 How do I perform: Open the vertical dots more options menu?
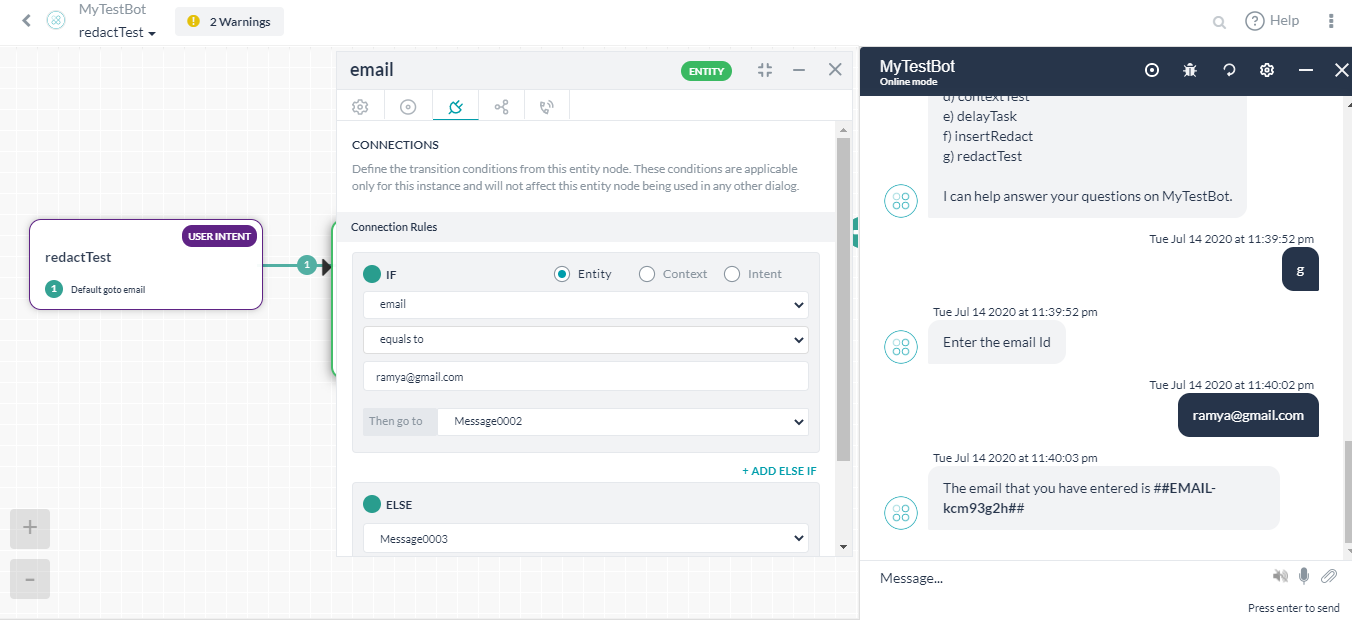coord(1331,21)
